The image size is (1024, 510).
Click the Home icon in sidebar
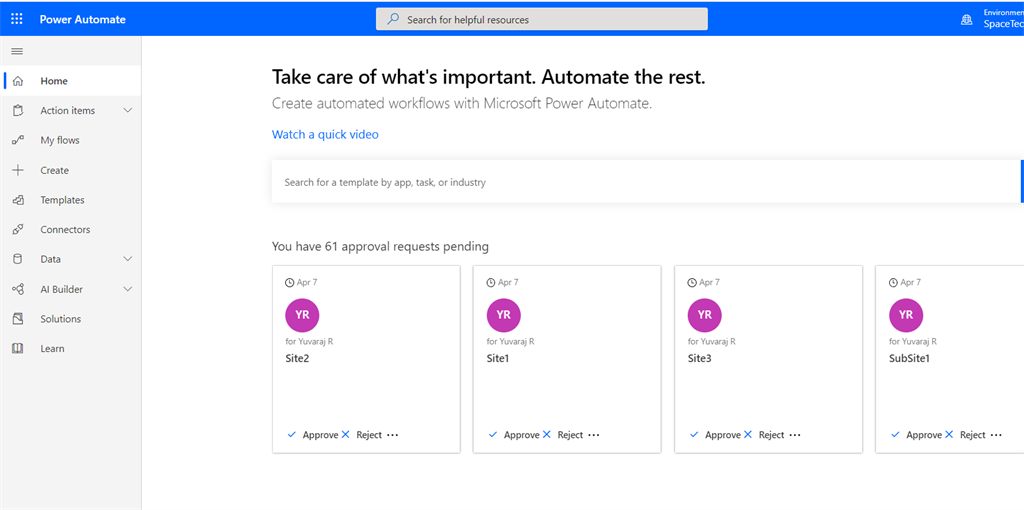pyautogui.click(x=18, y=81)
